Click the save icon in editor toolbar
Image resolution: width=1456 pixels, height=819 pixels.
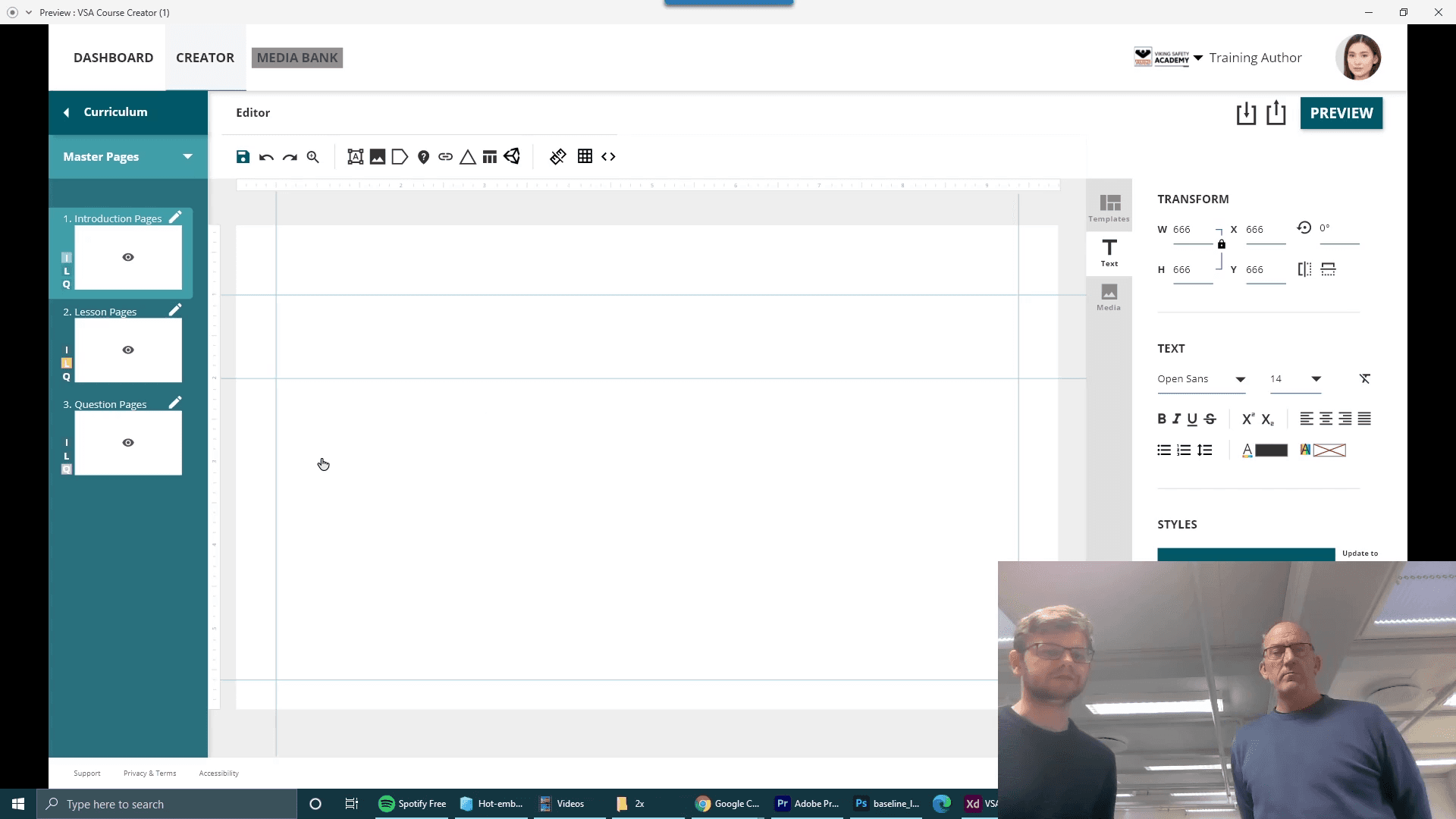pos(243,157)
